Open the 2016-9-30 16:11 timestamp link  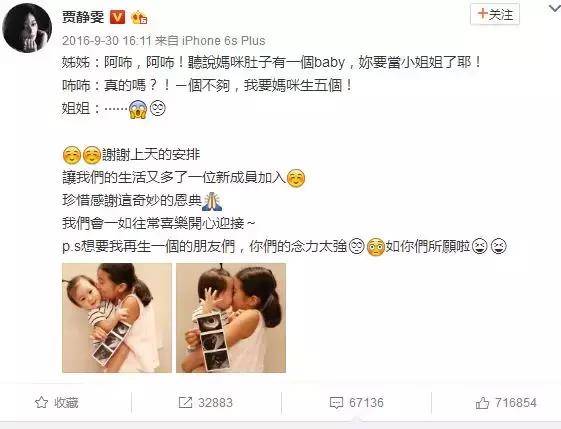pos(107,40)
